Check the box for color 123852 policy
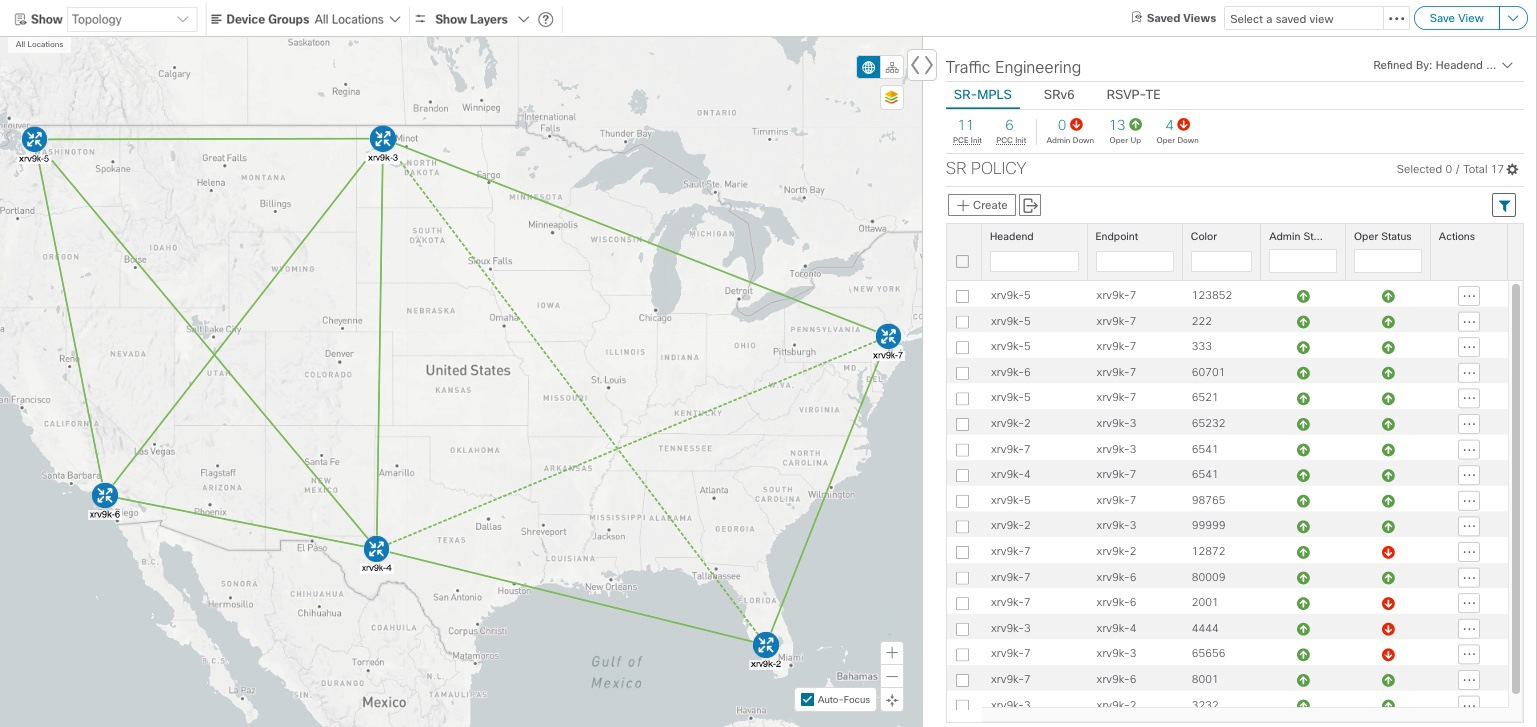 [962, 296]
